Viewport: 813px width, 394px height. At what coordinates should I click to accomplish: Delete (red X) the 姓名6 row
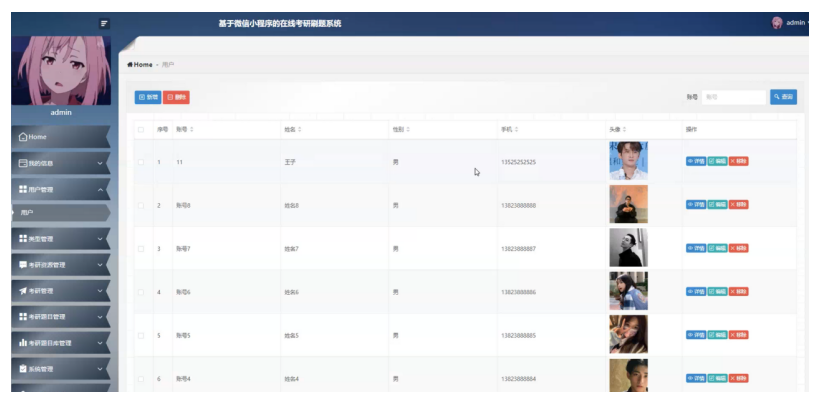(738, 292)
